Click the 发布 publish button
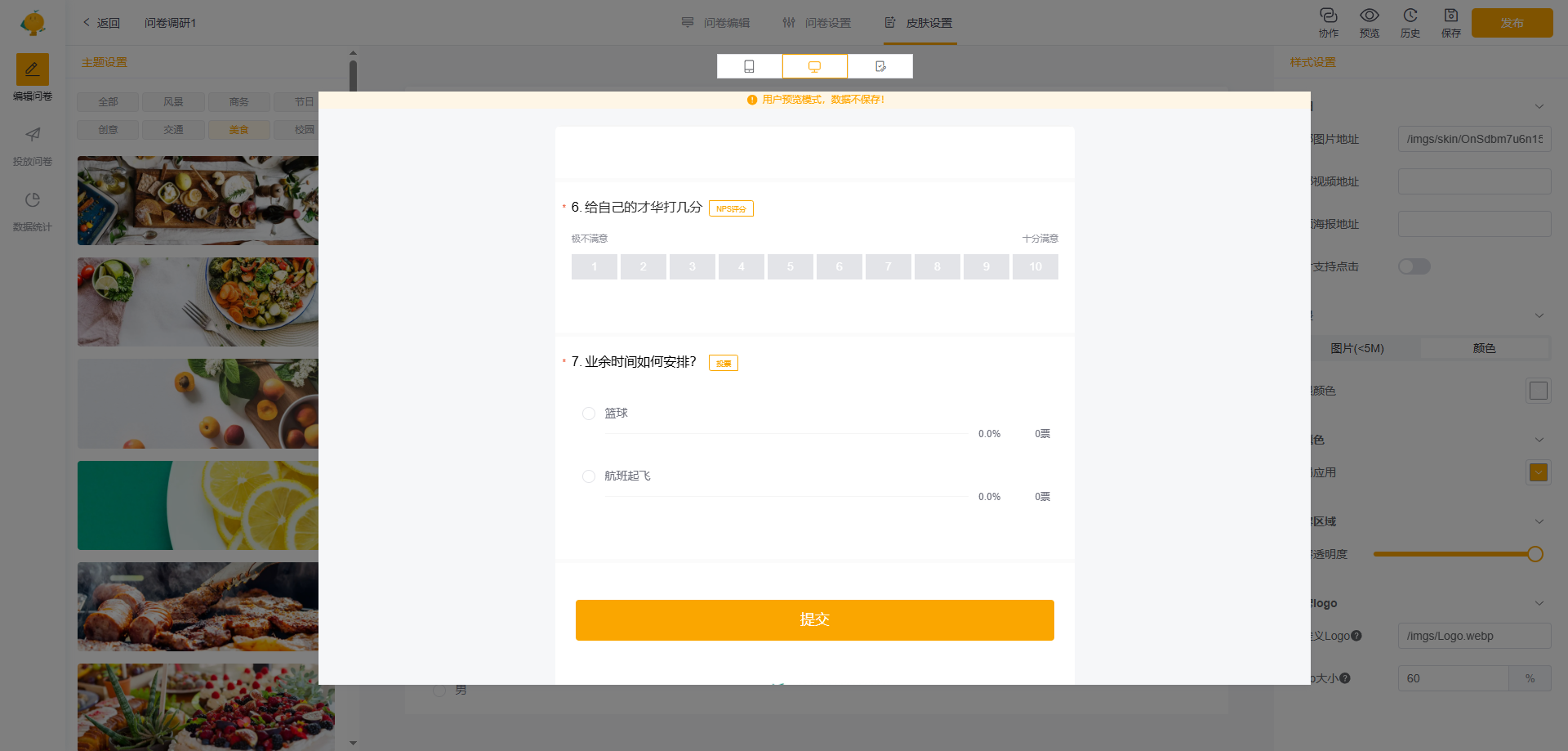The height and width of the screenshot is (751, 1568). (x=1512, y=23)
